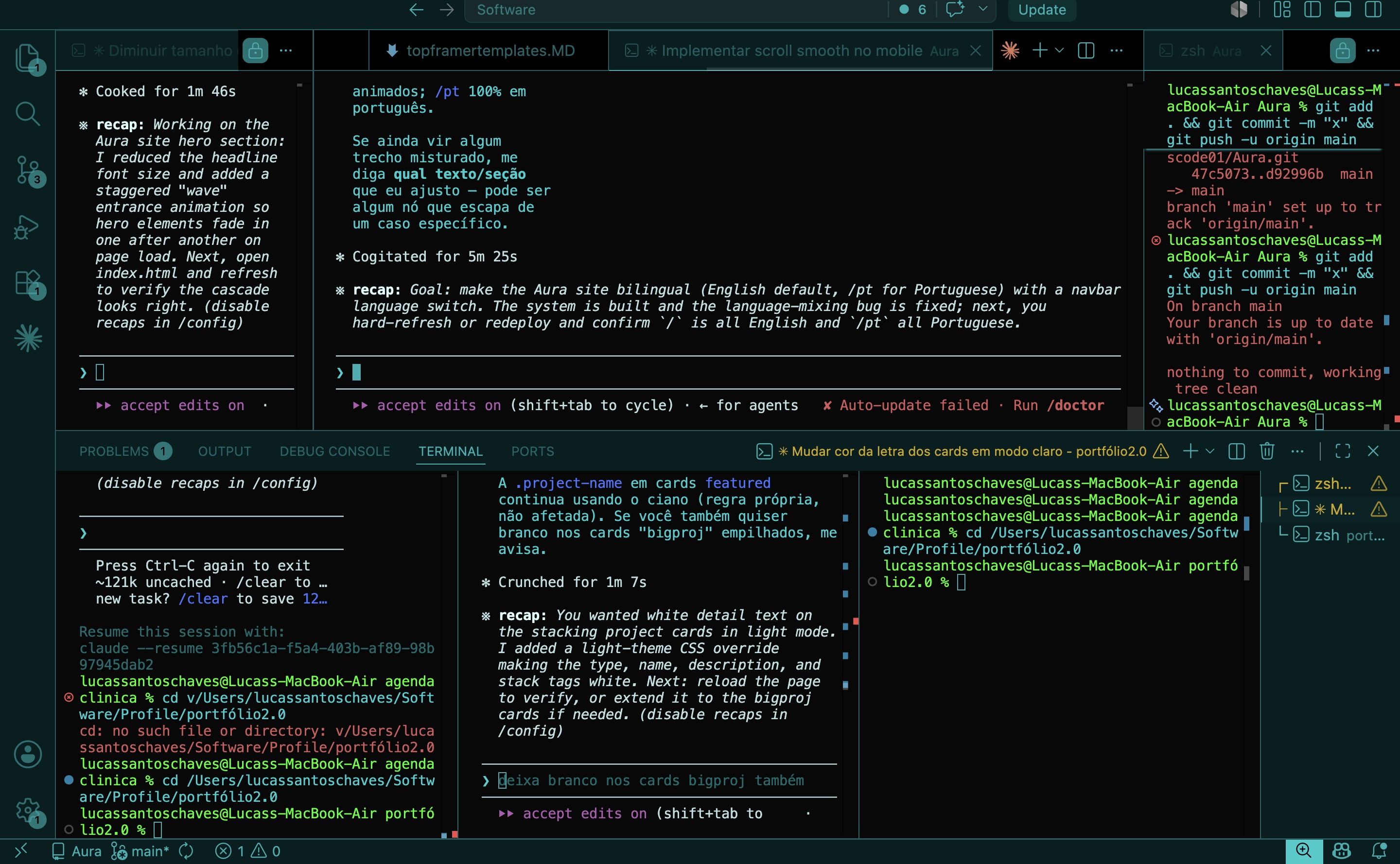This screenshot has height=864, width=1400.
Task: Click the Mudar cor da letra terminal title
Action: click(x=962, y=451)
